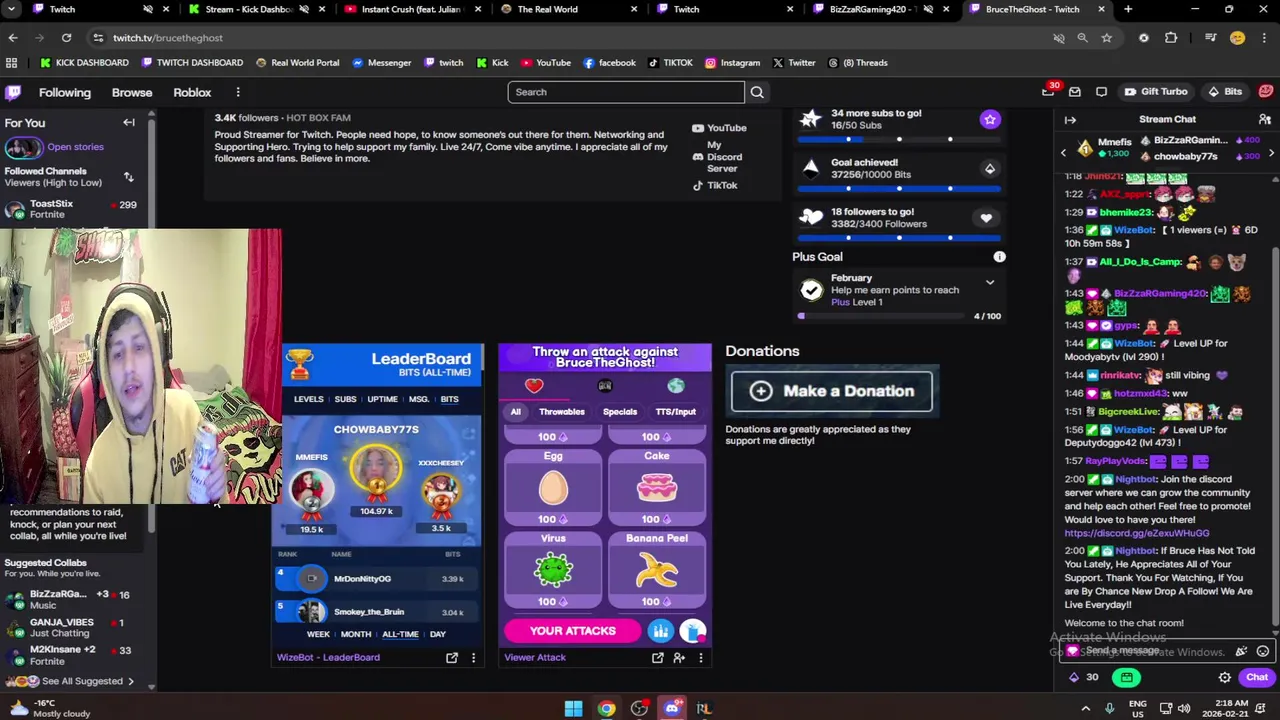The image size is (1280, 720).
Task: Collapse the left For You sidebar
Action: click(129, 123)
